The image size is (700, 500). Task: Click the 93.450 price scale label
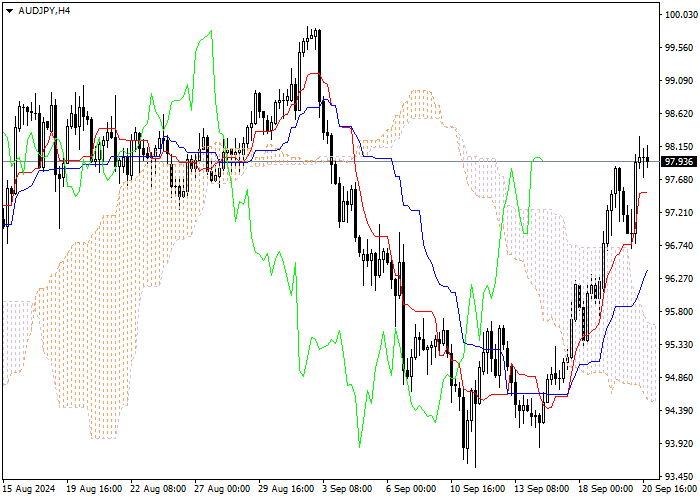[x=681, y=477]
